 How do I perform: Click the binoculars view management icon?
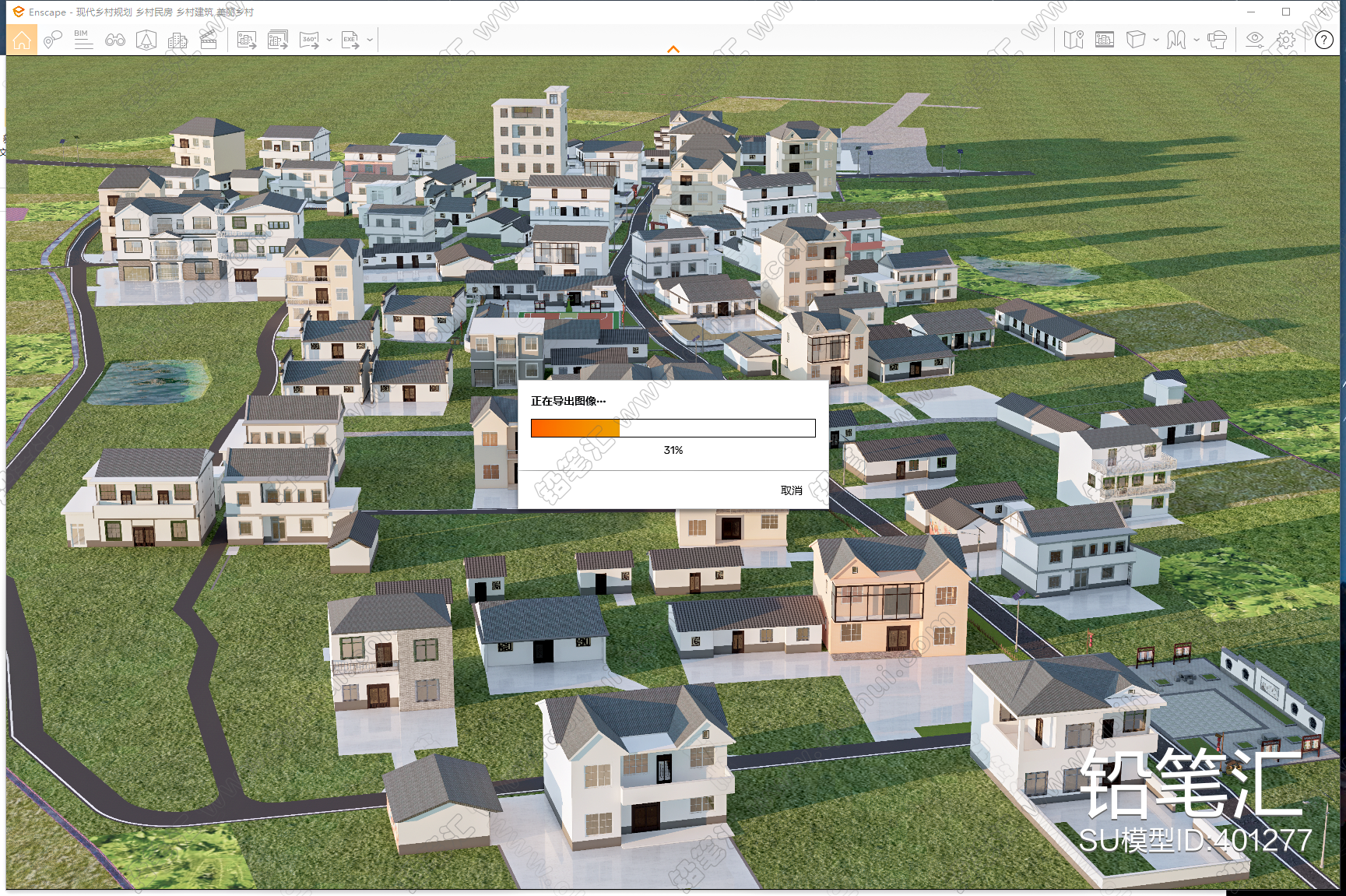[115, 40]
